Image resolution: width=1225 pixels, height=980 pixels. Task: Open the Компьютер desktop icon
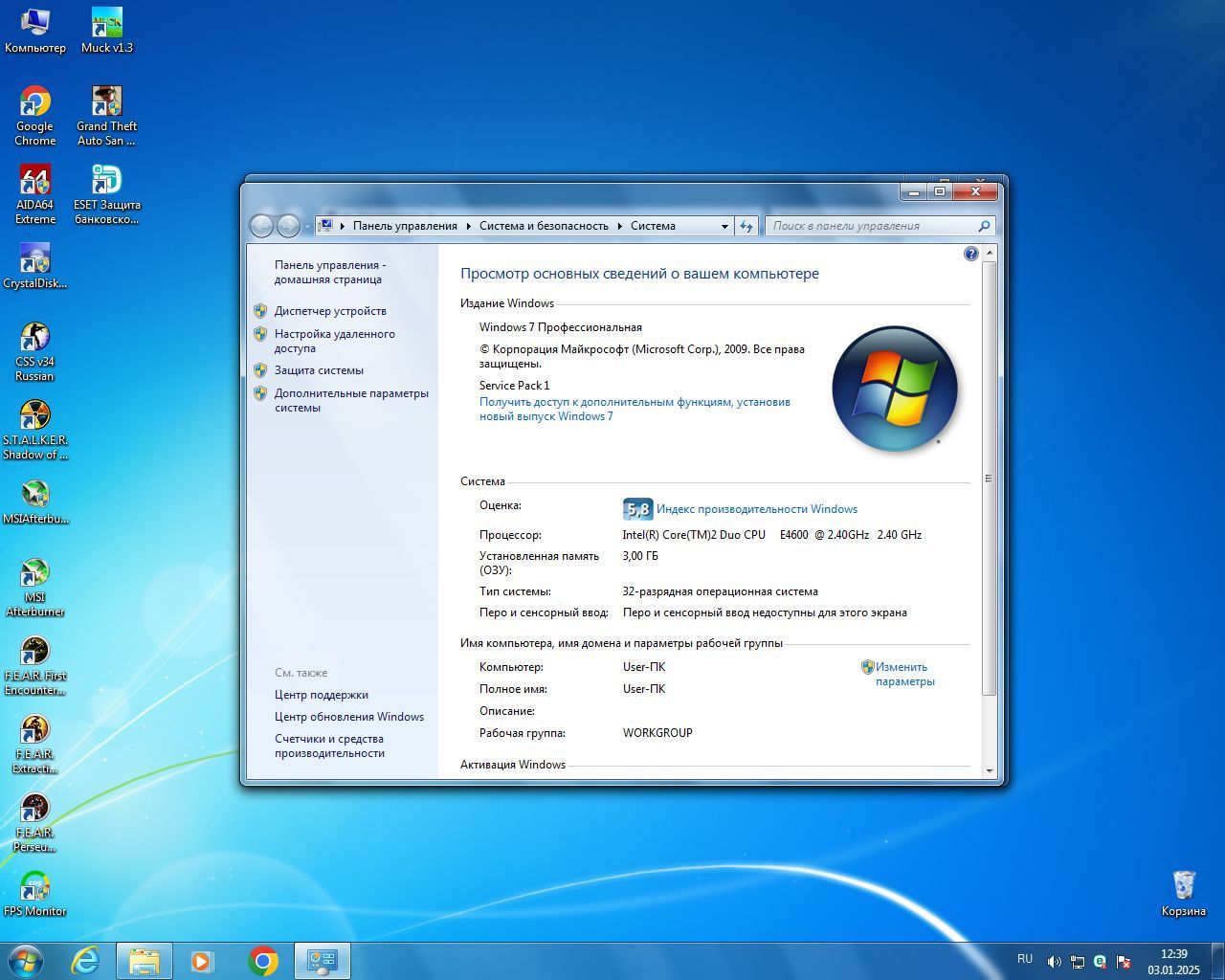pyautogui.click(x=35, y=31)
